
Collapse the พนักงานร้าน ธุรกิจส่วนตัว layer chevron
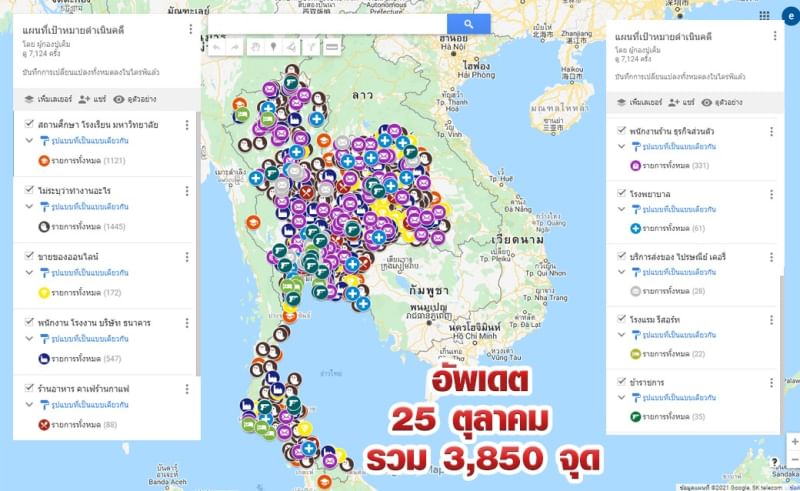(621, 146)
